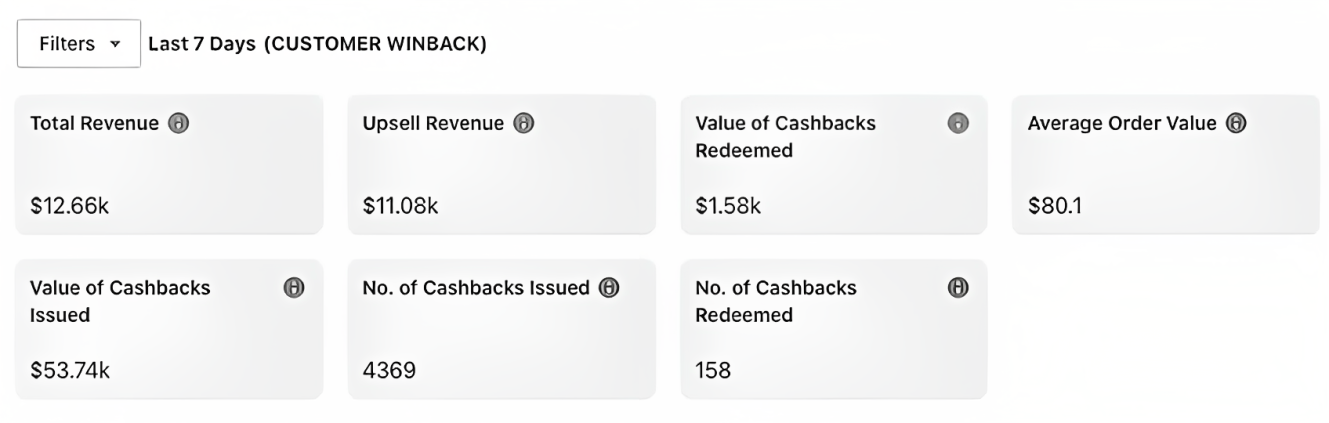Click the Upsell Revenue info icon
Viewport: 1329px width, 423px height.
[x=524, y=124]
